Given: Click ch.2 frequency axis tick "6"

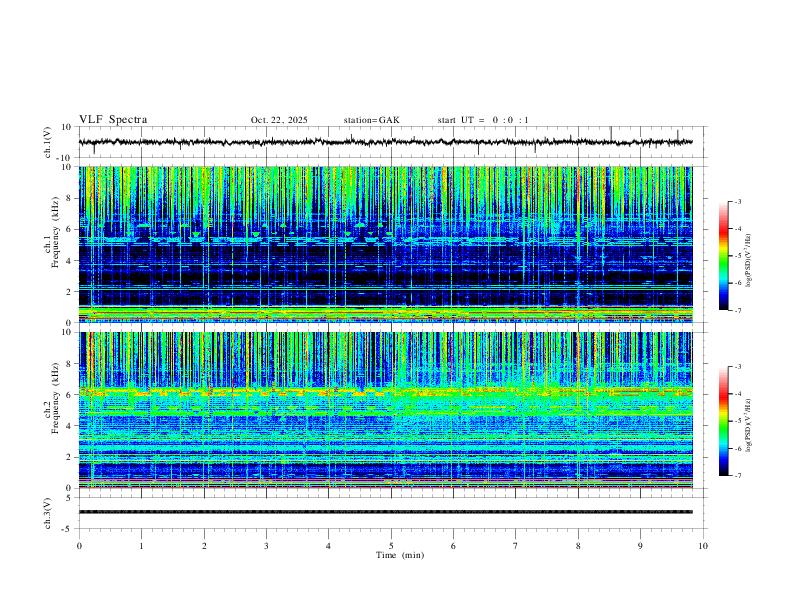Looking at the screenshot, I should [x=69, y=395].
